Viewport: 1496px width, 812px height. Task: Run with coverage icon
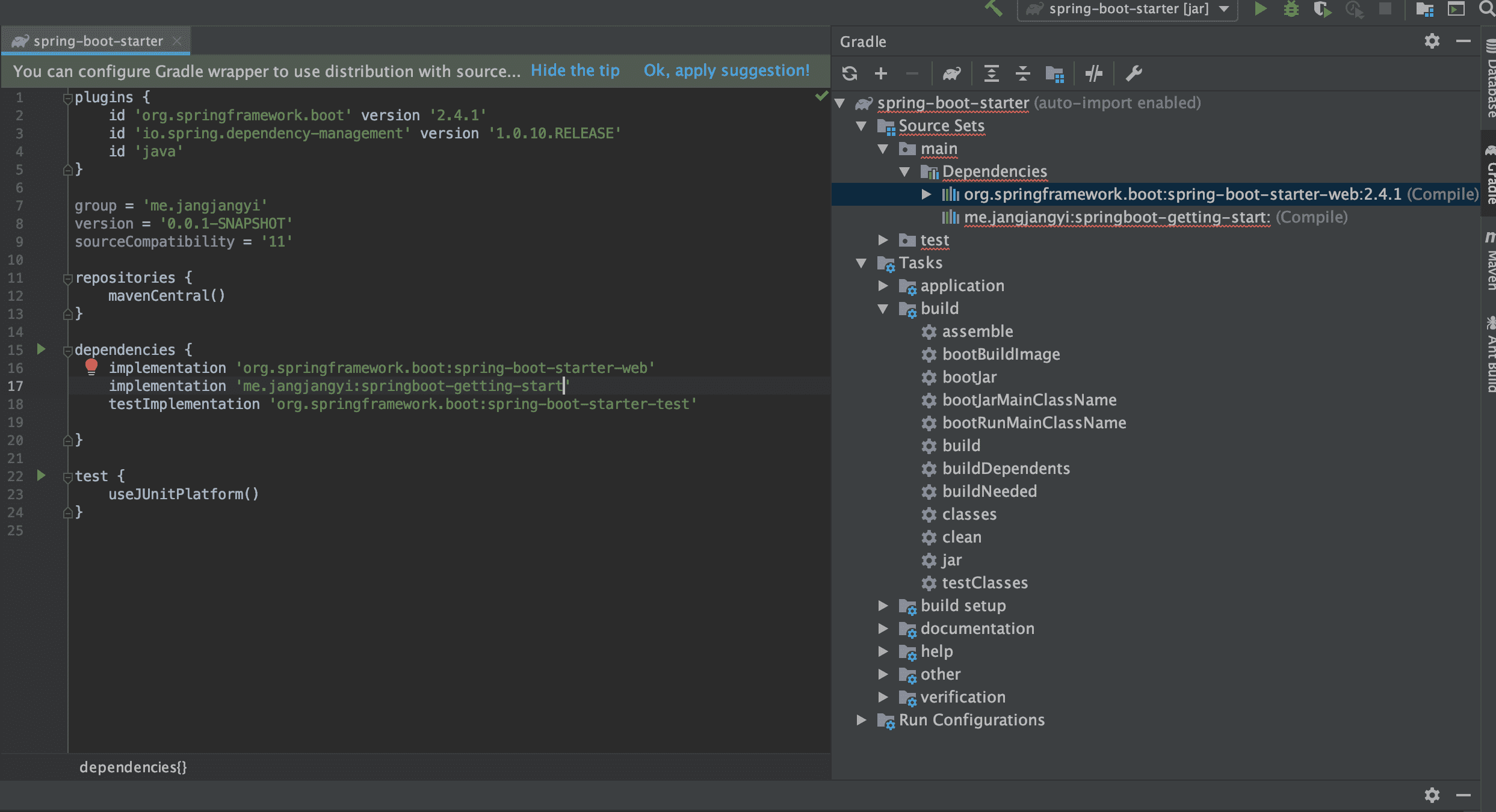tap(1322, 9)
